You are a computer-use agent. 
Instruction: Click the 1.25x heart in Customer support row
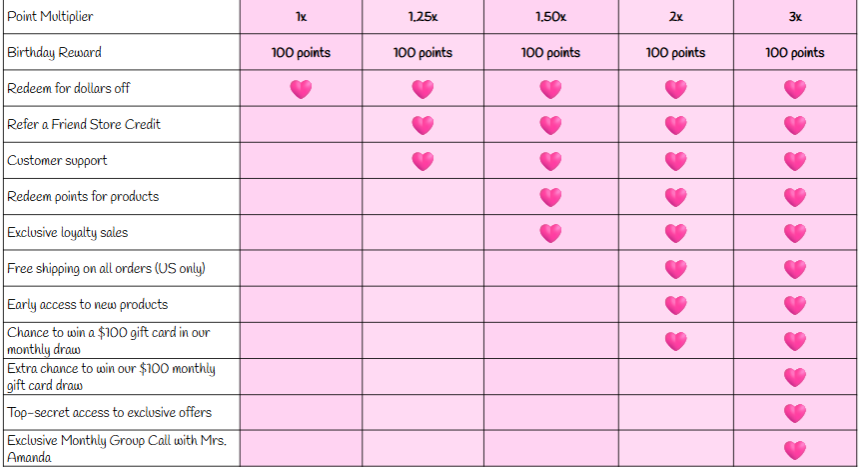point(423,161)
